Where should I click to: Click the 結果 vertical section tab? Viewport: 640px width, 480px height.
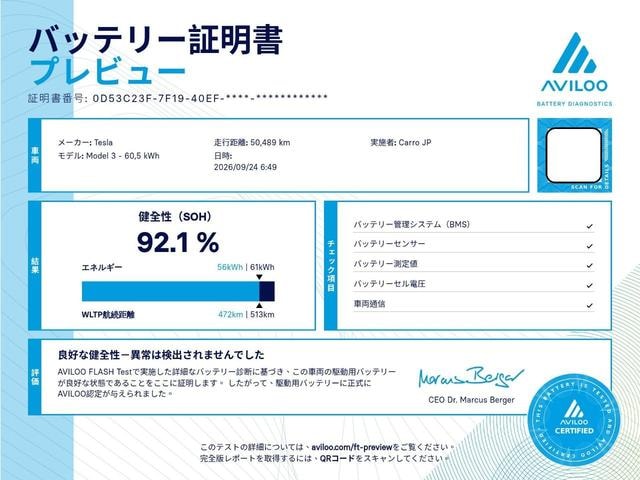point(35,266)
